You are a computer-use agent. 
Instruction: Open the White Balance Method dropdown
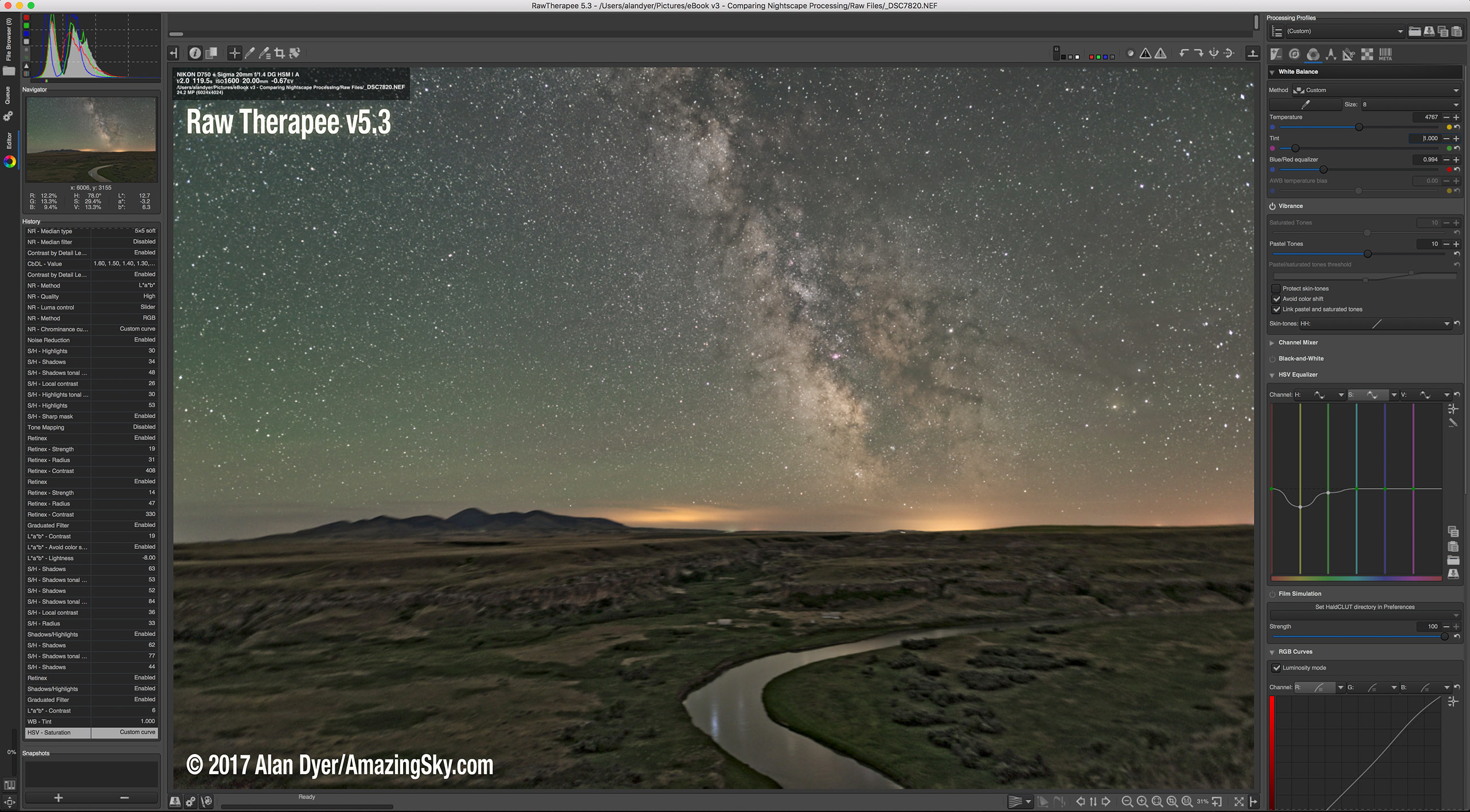tap(1376, 90)
